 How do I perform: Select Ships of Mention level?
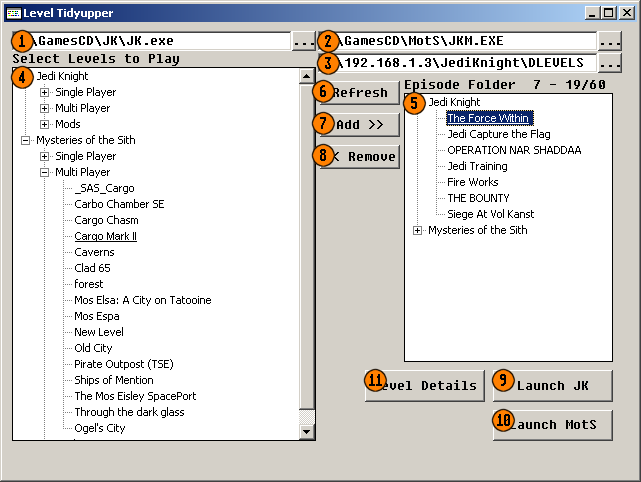point(114,380)
